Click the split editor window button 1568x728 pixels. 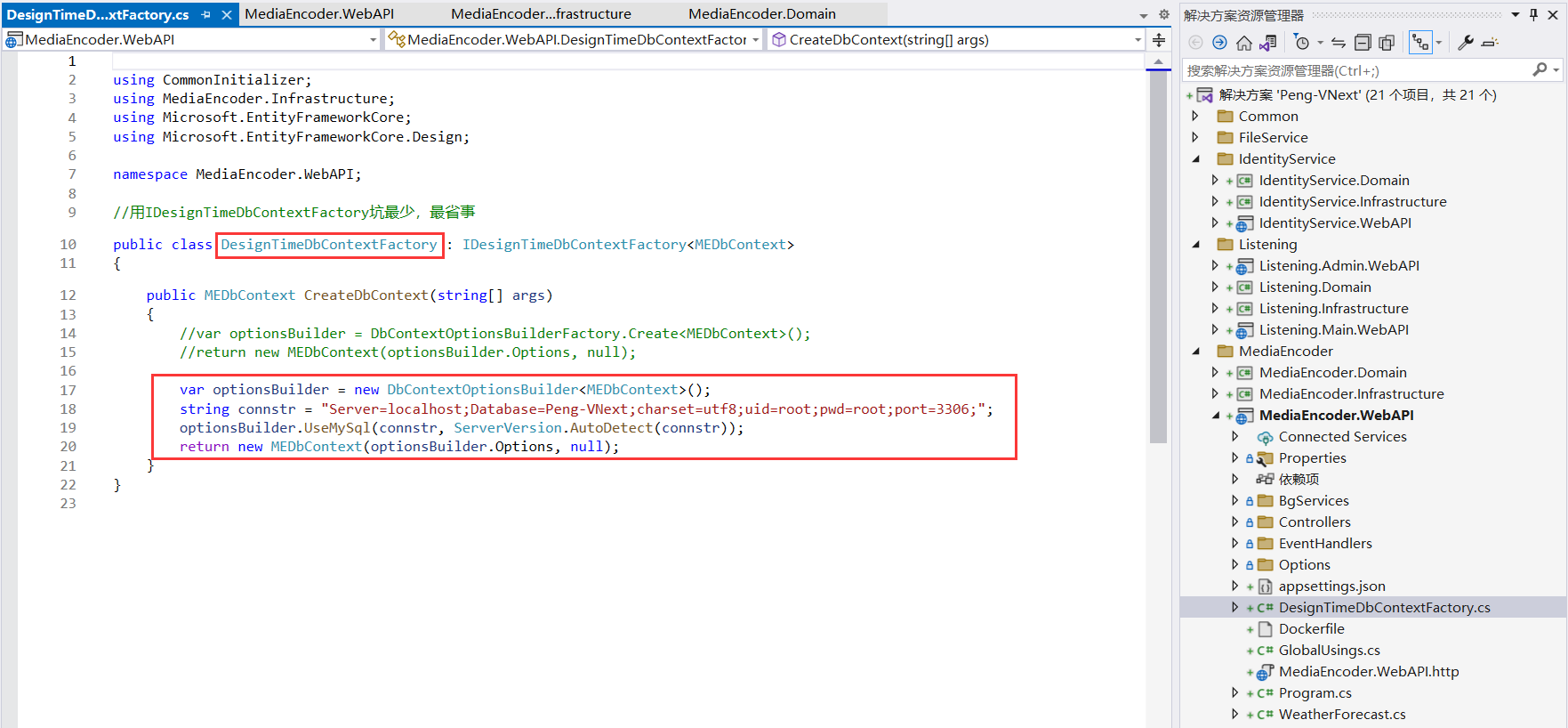pos(1159,39)
